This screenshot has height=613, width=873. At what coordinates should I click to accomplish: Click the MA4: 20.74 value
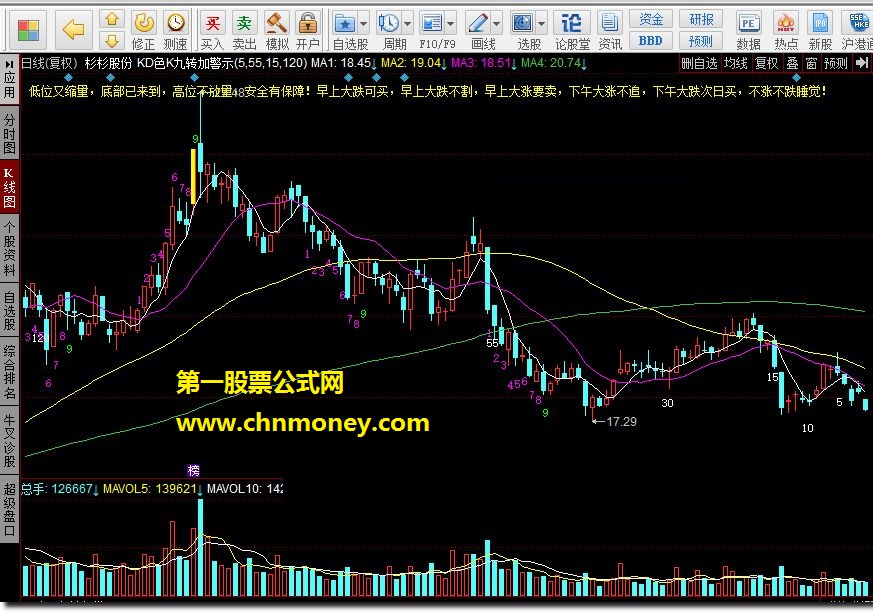coord(551,63)
